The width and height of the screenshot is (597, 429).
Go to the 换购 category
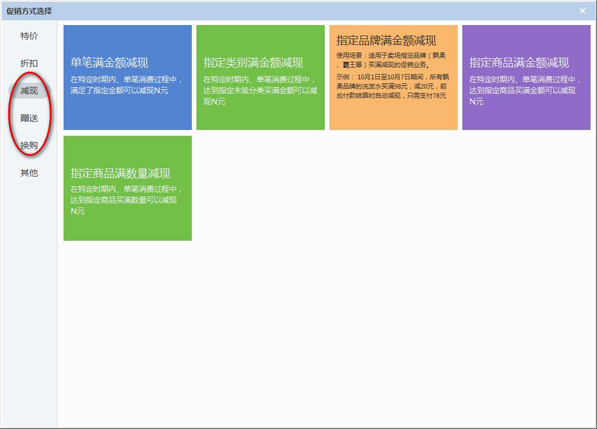(x=29, y=145)
